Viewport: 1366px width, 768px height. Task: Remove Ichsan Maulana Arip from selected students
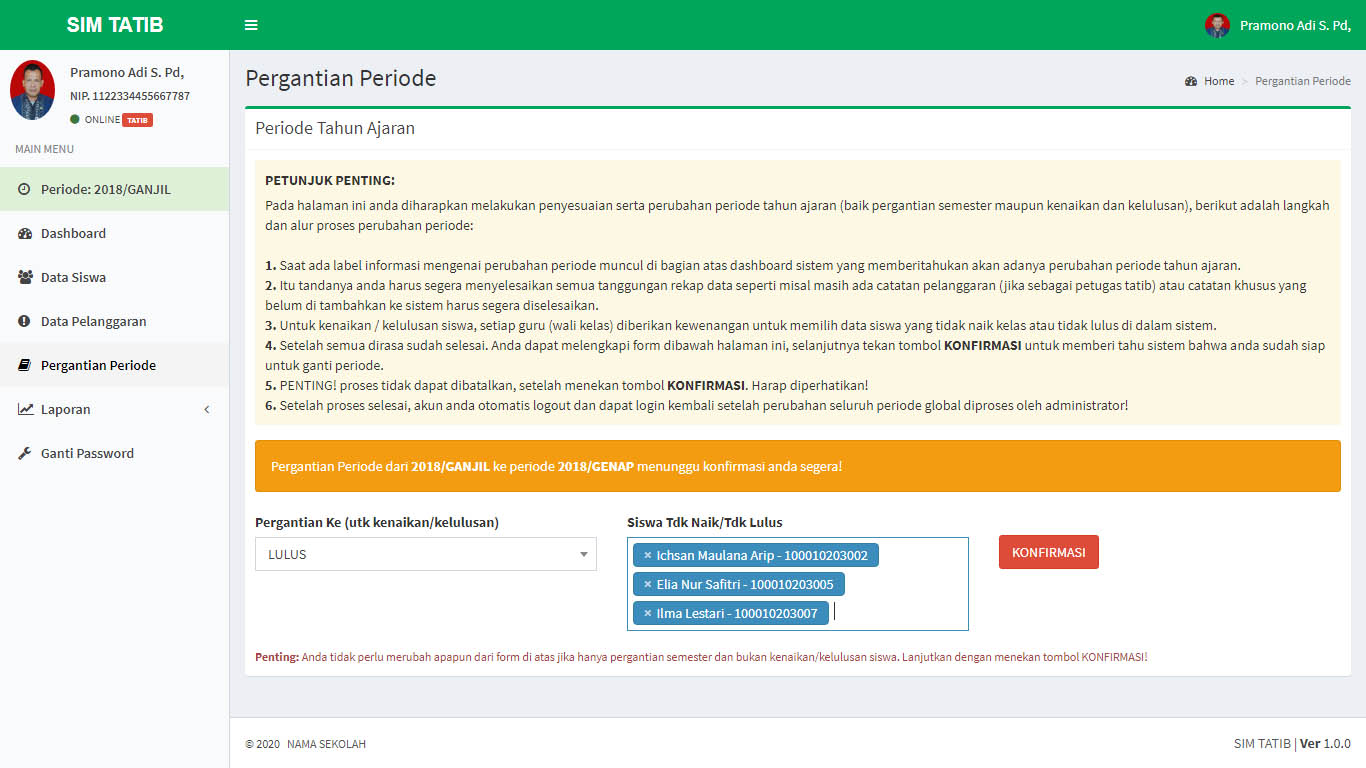coord(647,555)
